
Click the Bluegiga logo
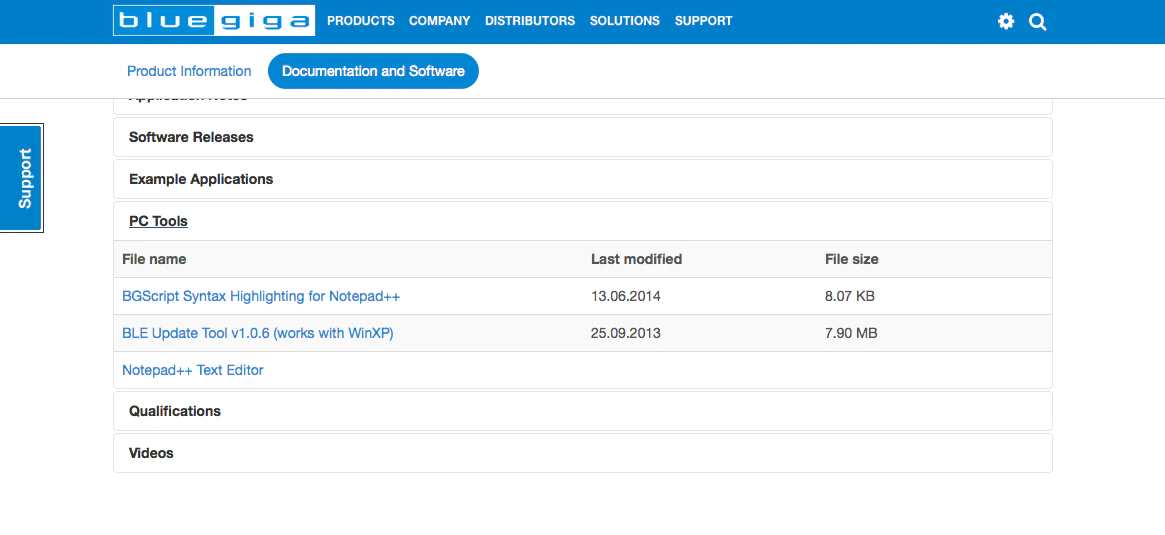(214, 21)
